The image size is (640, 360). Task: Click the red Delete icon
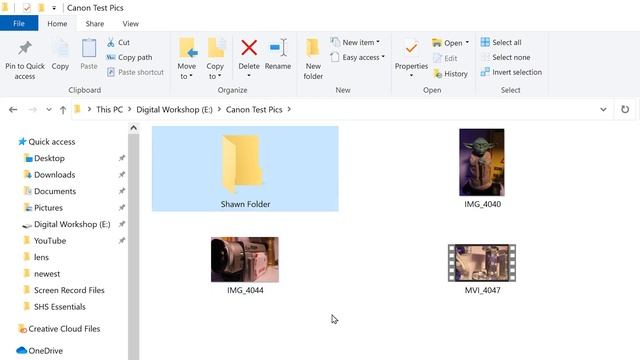coord(249,48)
